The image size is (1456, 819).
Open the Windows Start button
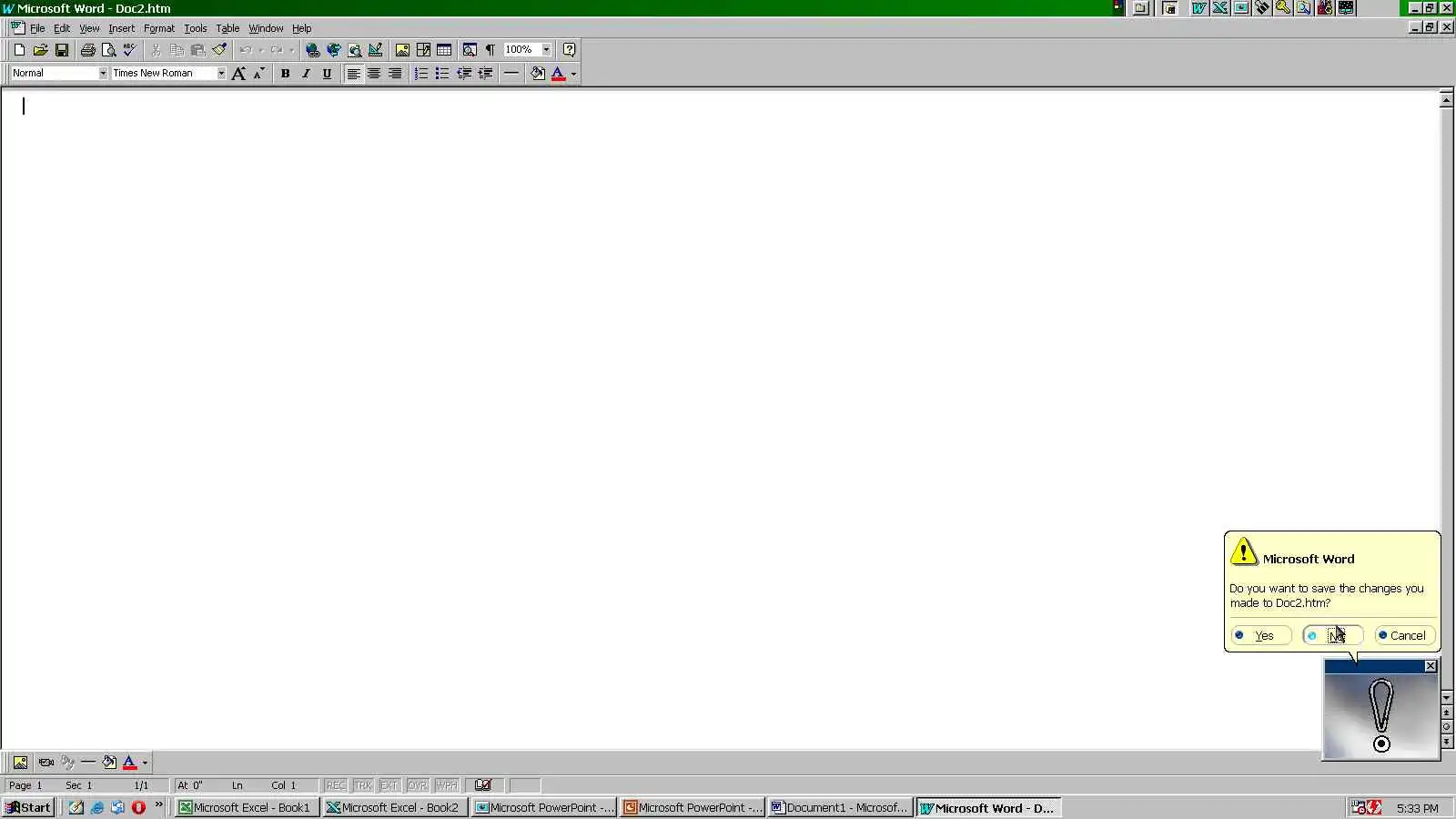click(x=28, y=807)
